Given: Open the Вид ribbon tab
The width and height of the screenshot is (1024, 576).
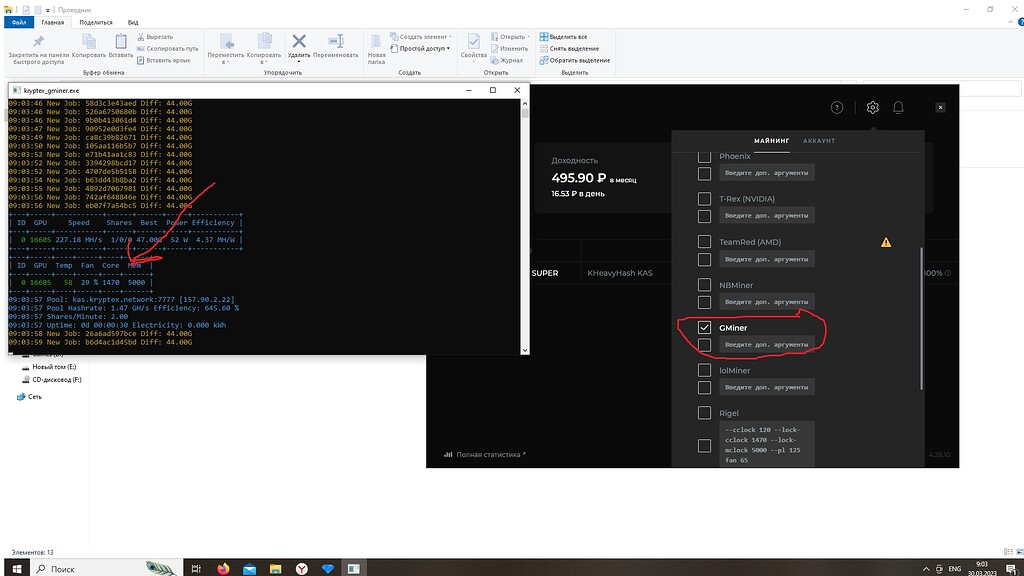Looking at the screenshot, I should tap(133, 21).
